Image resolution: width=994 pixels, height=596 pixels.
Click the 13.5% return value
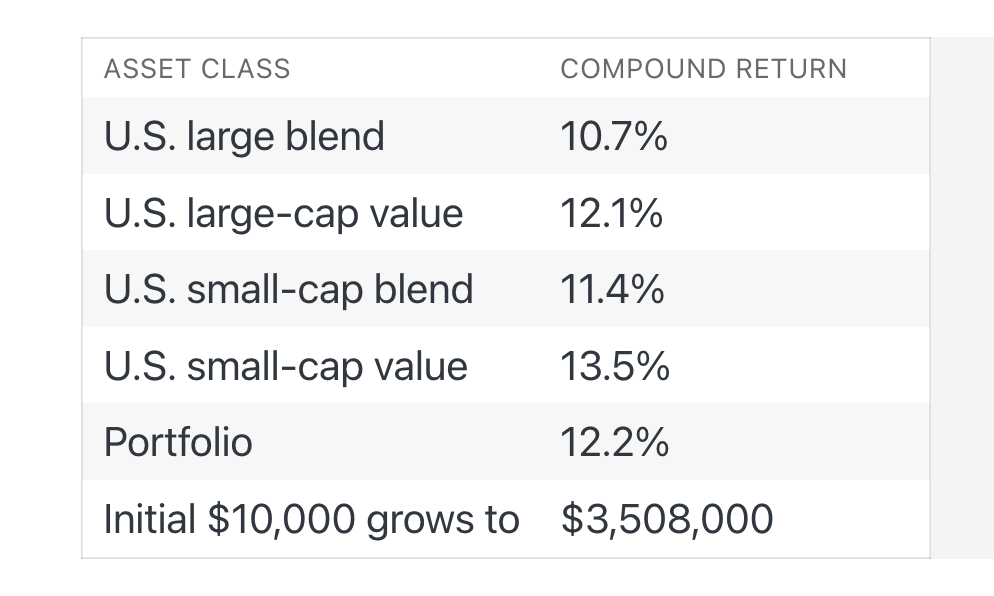tap(615, 366)
